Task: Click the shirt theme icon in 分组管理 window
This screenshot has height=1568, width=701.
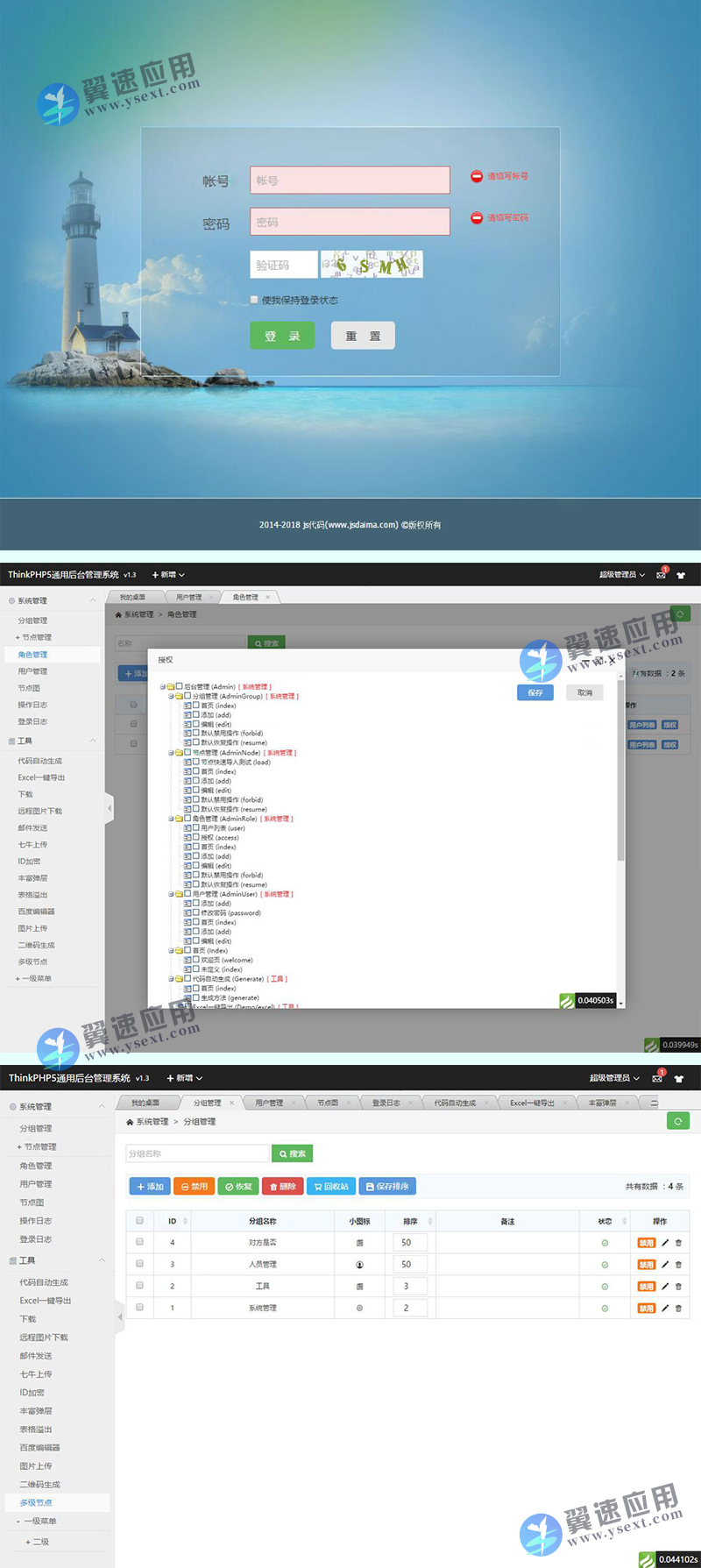Action: point(679,1079)
